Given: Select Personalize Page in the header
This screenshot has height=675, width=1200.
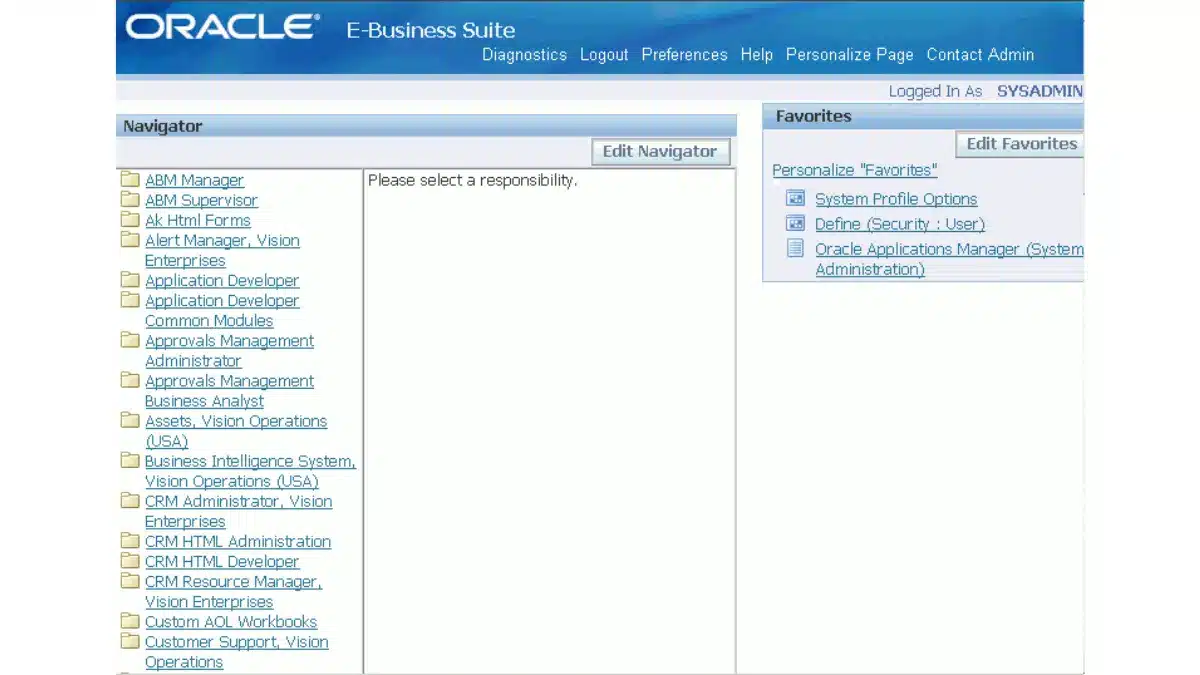Looking at the screenshot, I should tap(850, 55).
